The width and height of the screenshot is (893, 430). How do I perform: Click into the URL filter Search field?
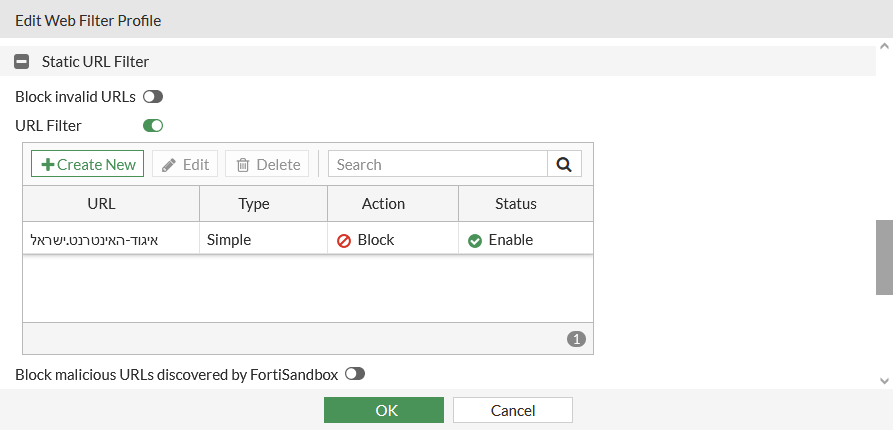coord(438,165)
